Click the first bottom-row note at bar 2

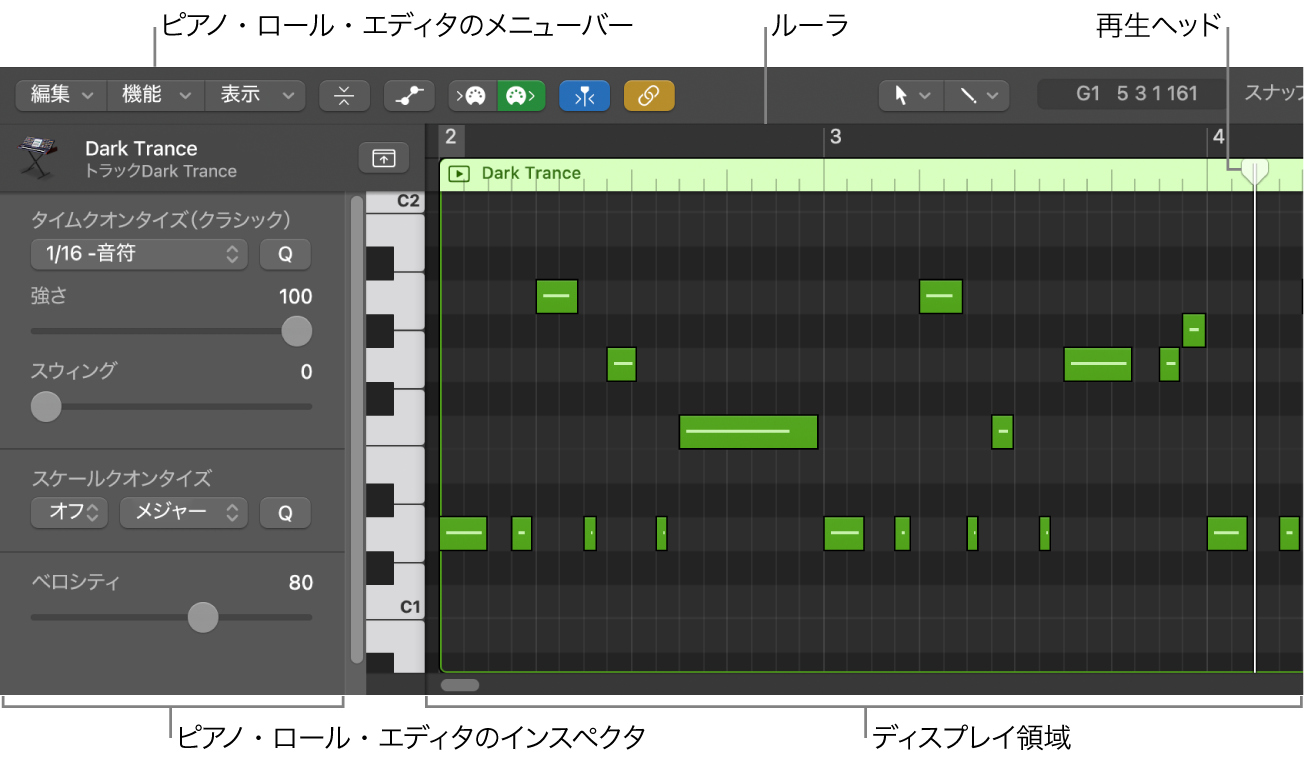tap(463, 534)
